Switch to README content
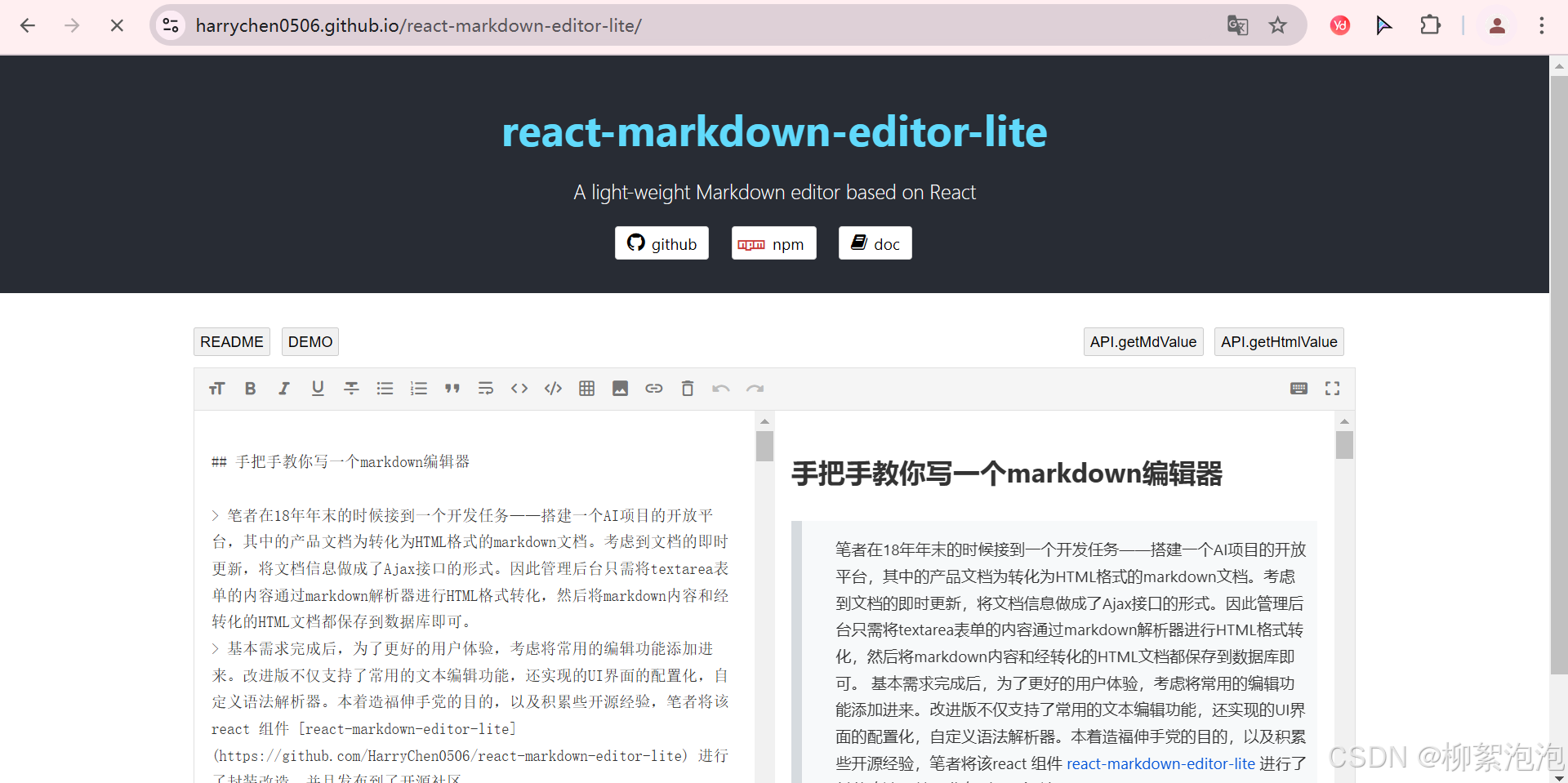1568x783 pixels. 232,341
